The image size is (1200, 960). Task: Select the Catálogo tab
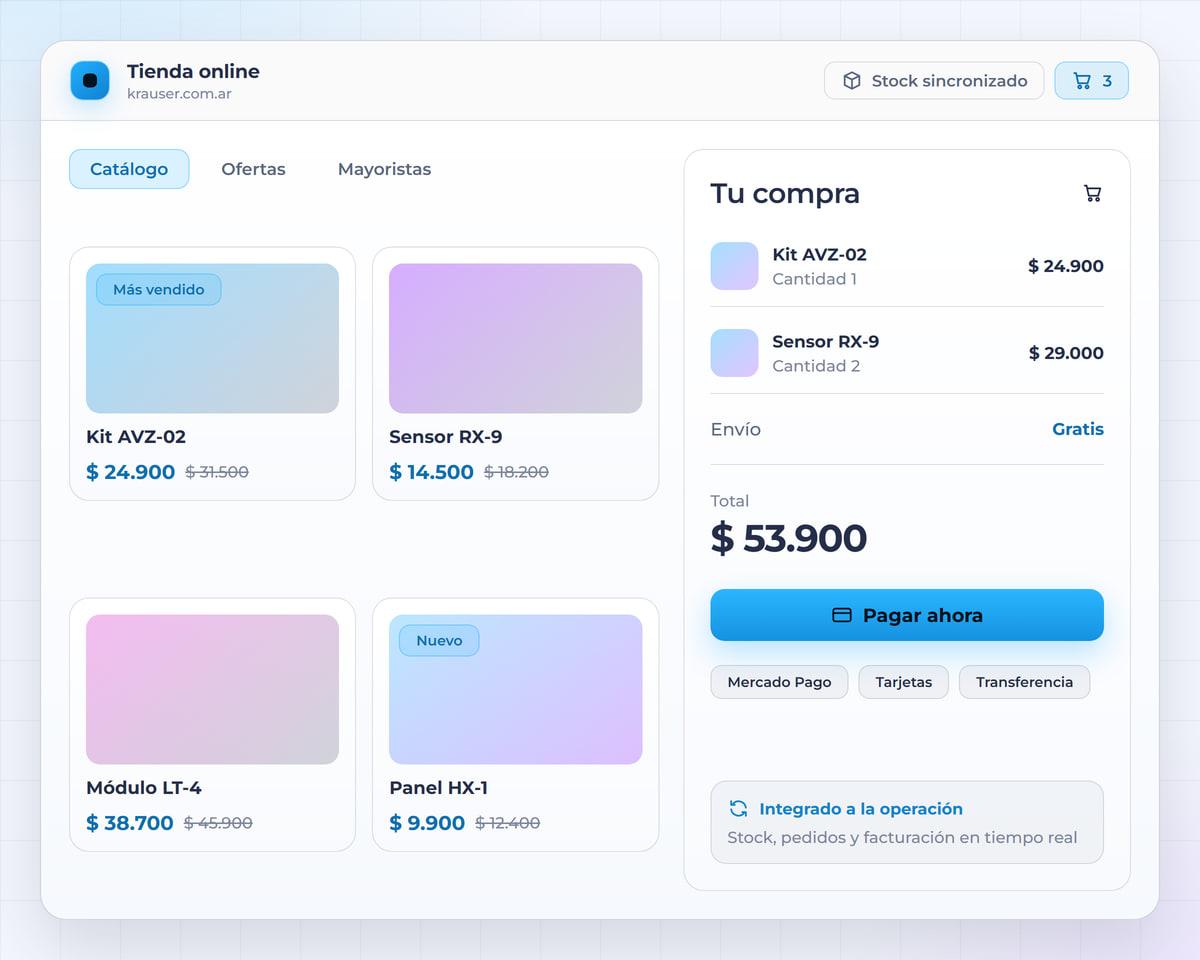point(129,169)
